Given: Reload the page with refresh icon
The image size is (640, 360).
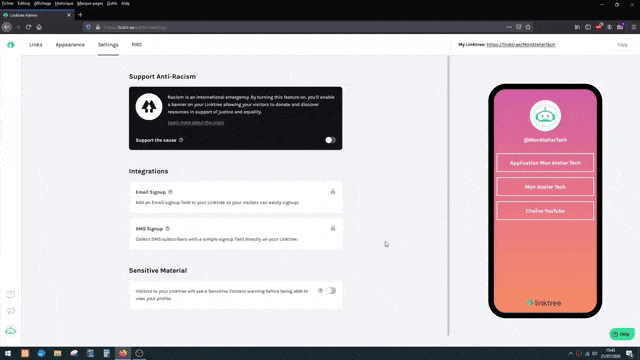Looking at the screenshot, I should 28,27.
